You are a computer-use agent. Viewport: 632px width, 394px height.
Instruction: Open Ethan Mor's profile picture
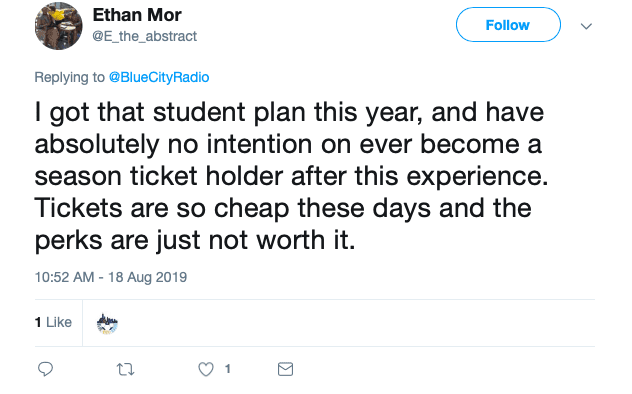(x=58, y=26)
